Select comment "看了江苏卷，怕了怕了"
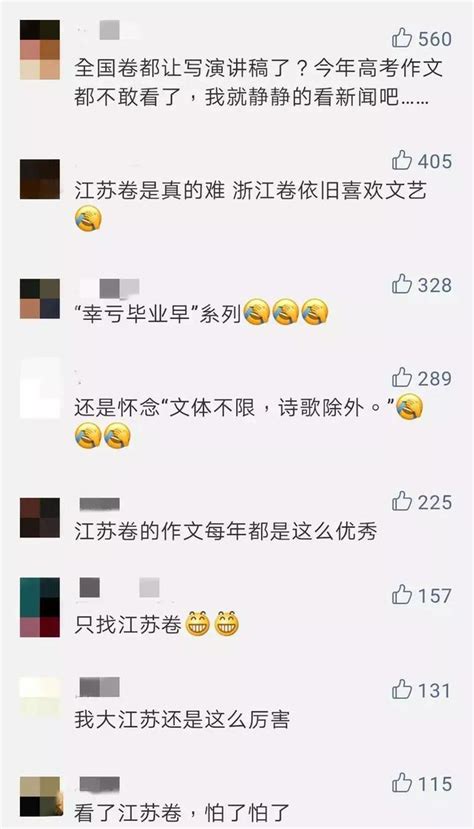Screen dimensions: 474x829 (x=182, y=812)
